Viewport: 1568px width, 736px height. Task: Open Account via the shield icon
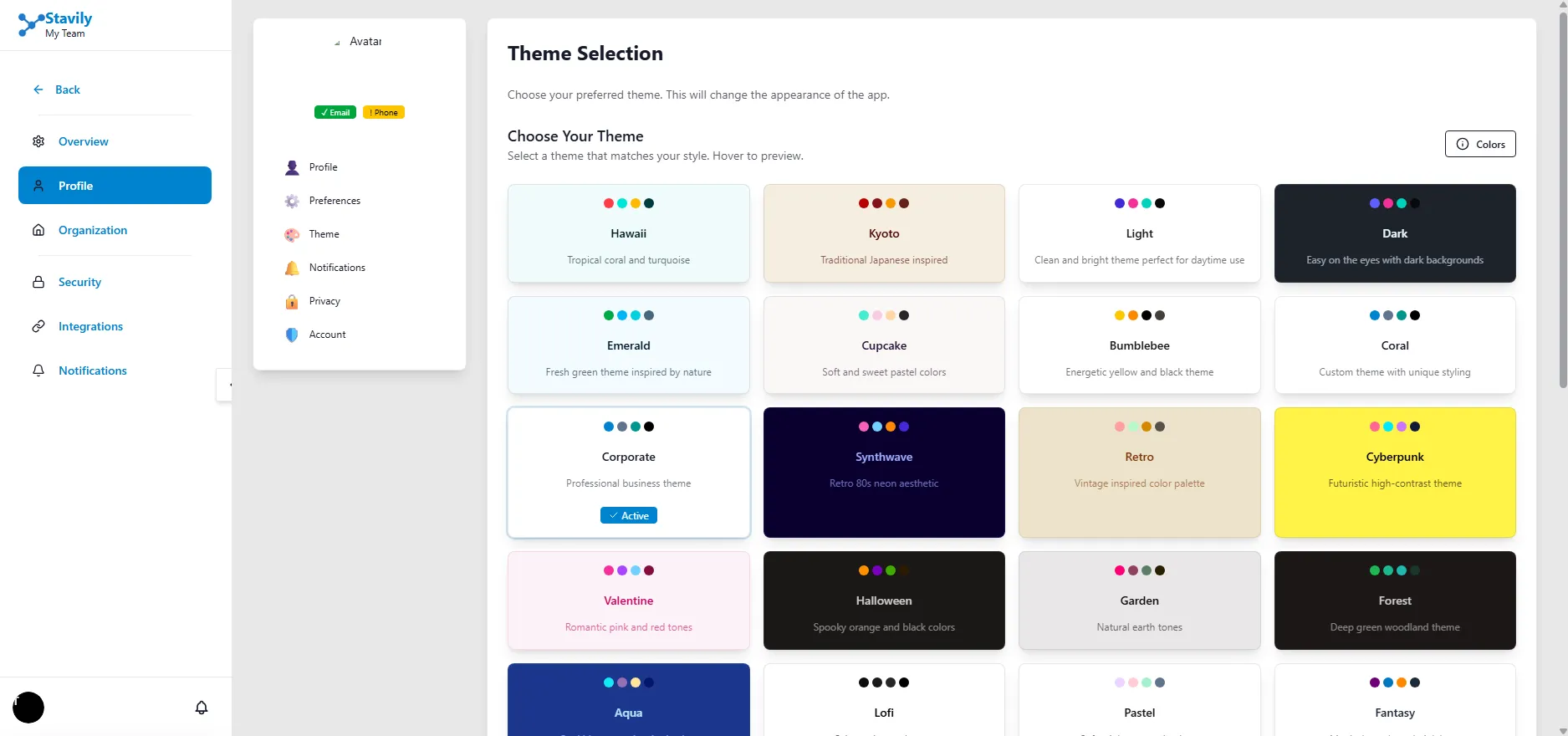[292, 335]
